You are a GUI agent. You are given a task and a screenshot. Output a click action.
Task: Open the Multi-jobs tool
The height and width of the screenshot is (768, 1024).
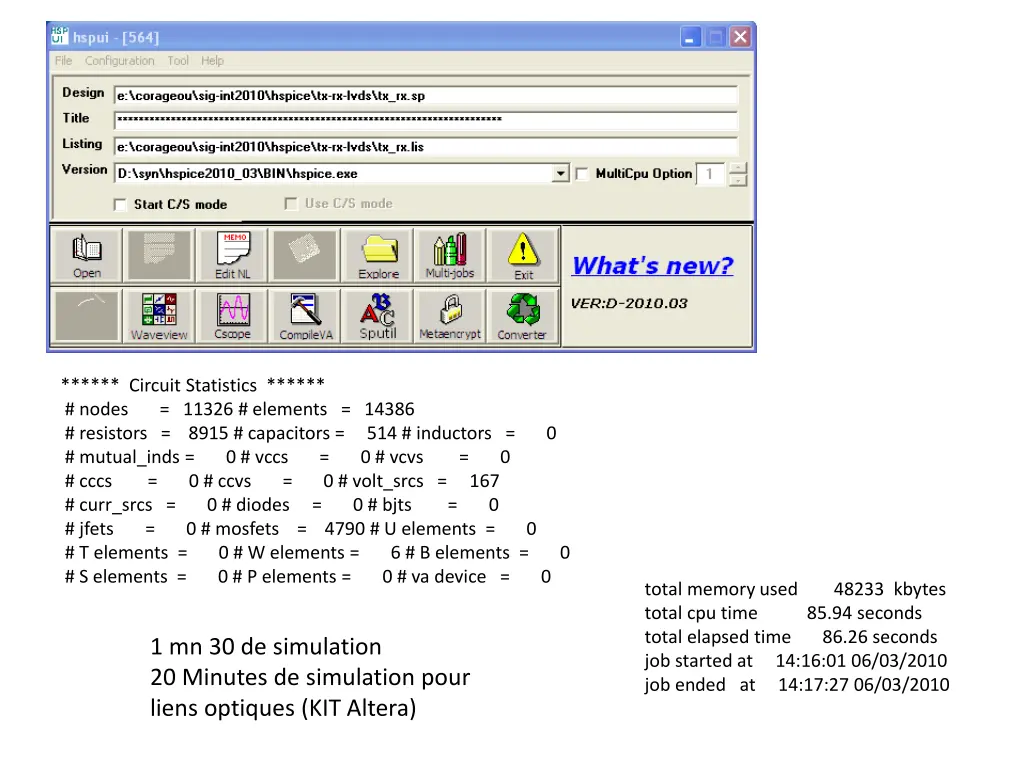tap(450, 255)
